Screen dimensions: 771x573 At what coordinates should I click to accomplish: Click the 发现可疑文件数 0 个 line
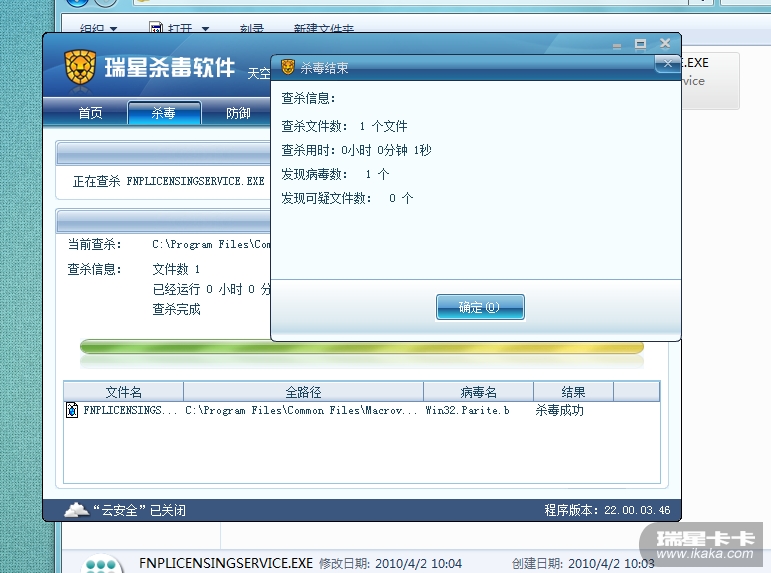347,198
